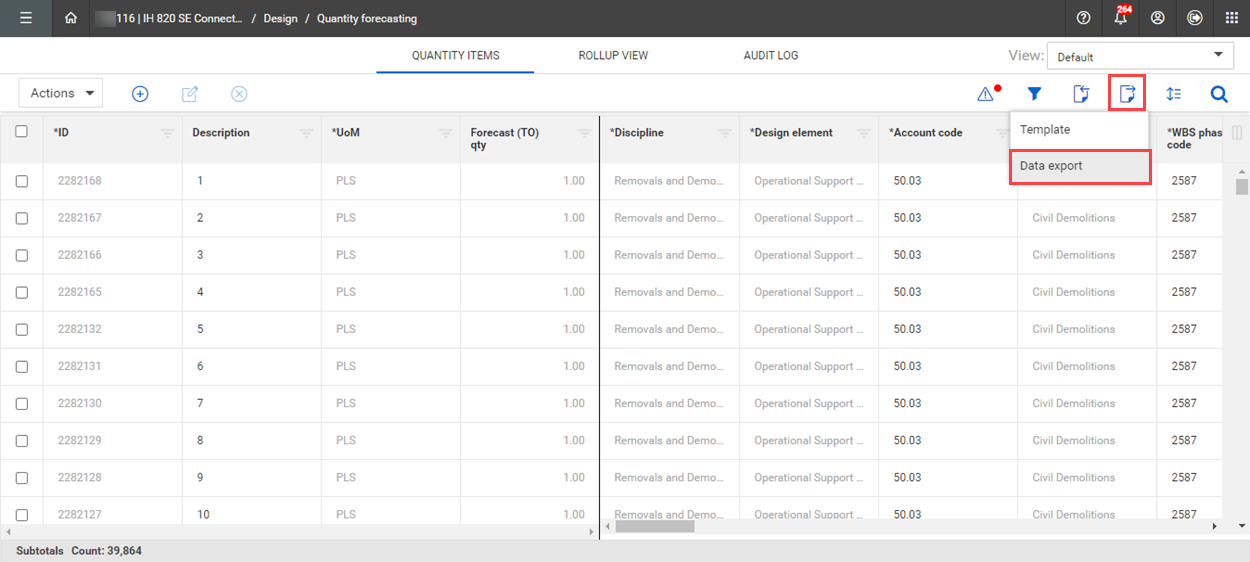Open the warning alerts triangle icon
The width and height of the screenshot is (1250, 562).
[986, 94]
